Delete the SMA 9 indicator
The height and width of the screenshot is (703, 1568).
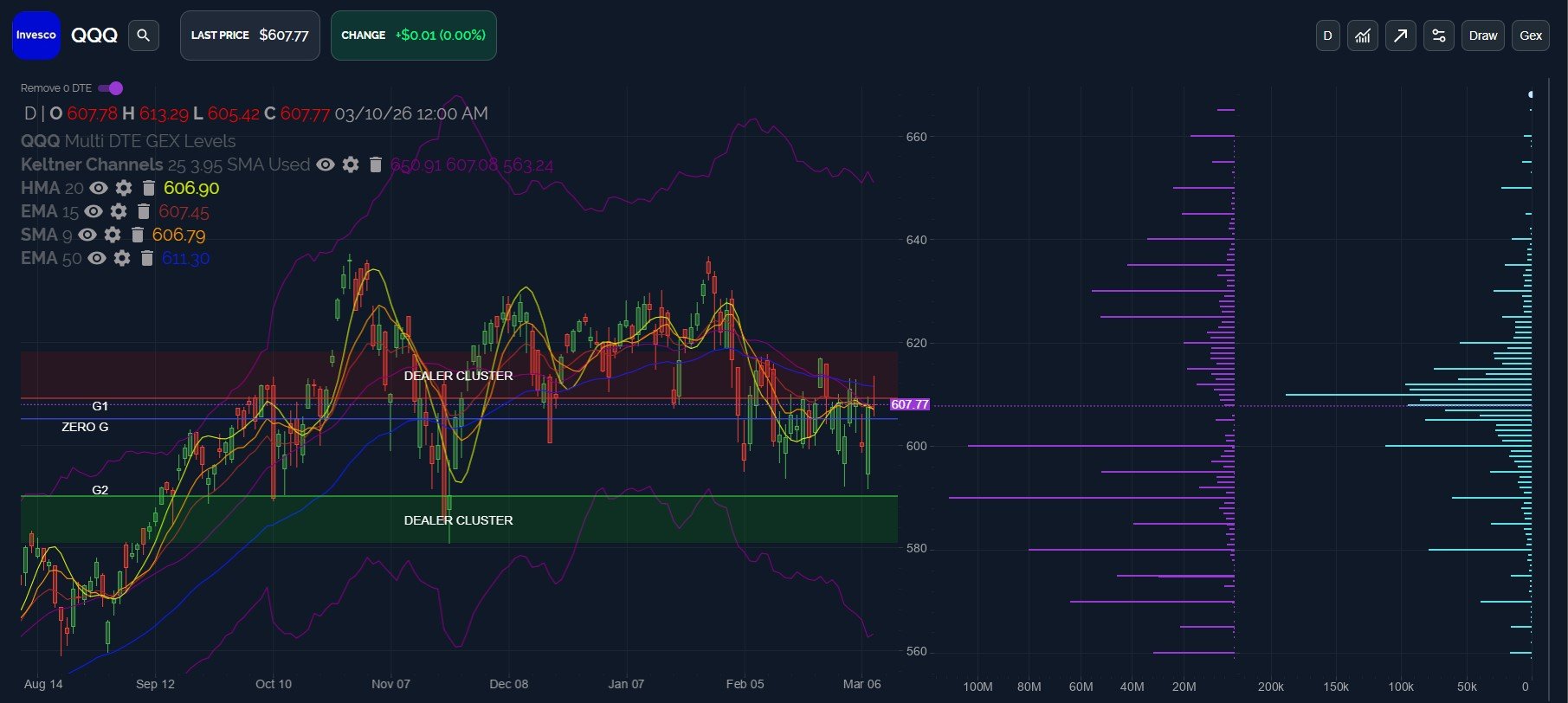137,235
